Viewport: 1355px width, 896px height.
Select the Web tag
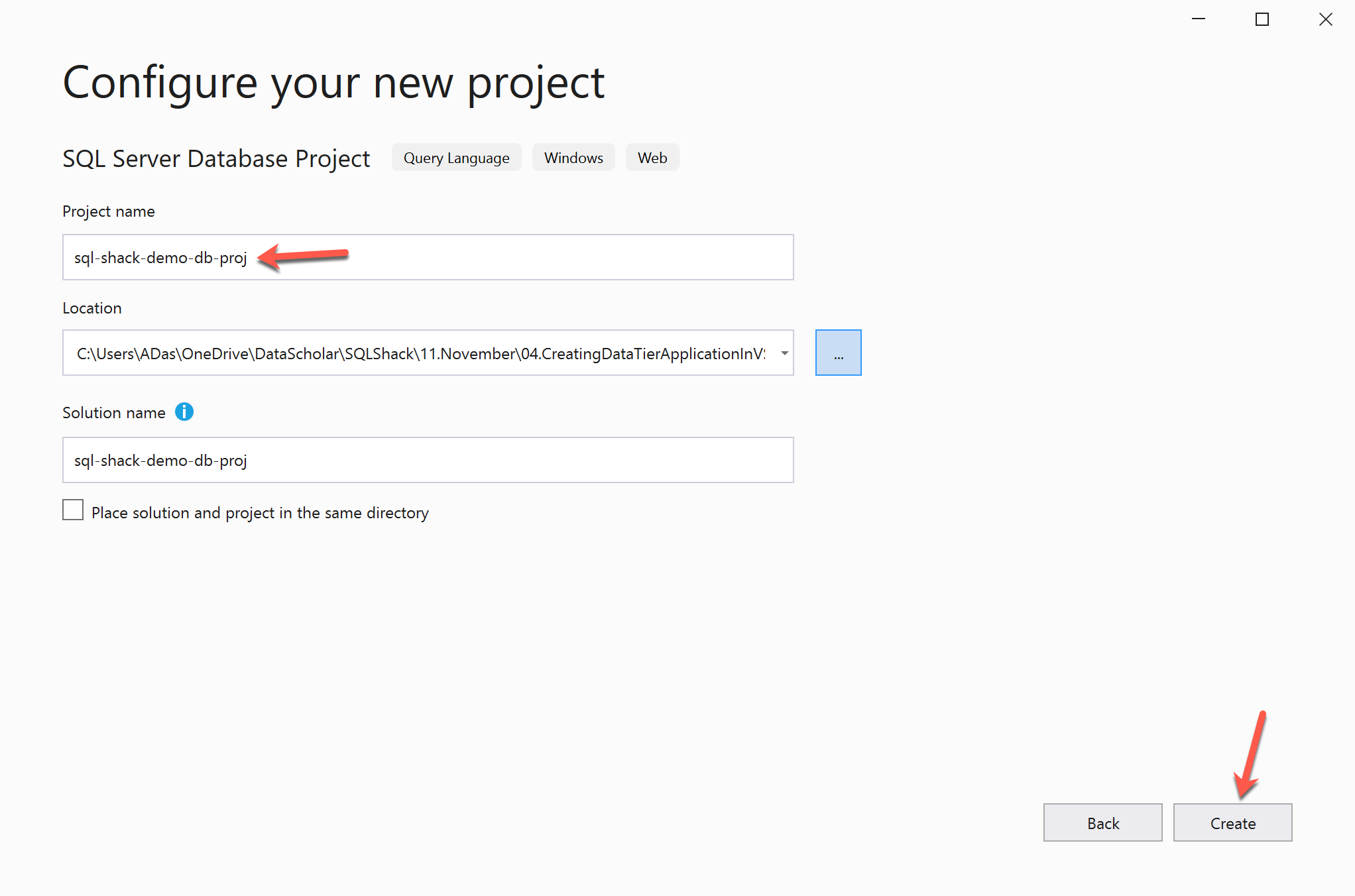(652, 158)
